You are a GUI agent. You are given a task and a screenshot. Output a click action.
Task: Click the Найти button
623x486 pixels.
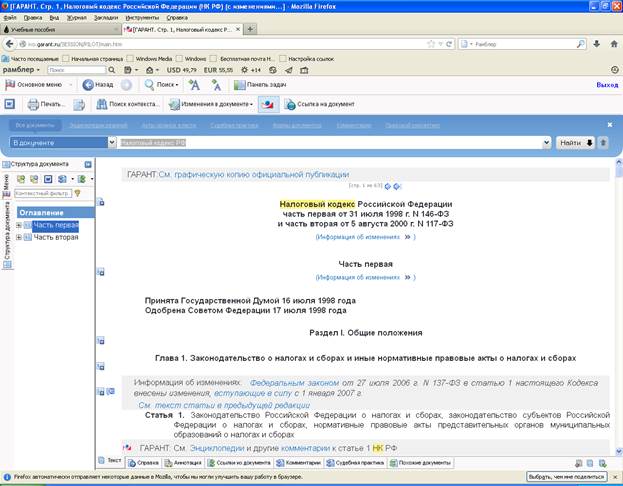coord(575,143)
